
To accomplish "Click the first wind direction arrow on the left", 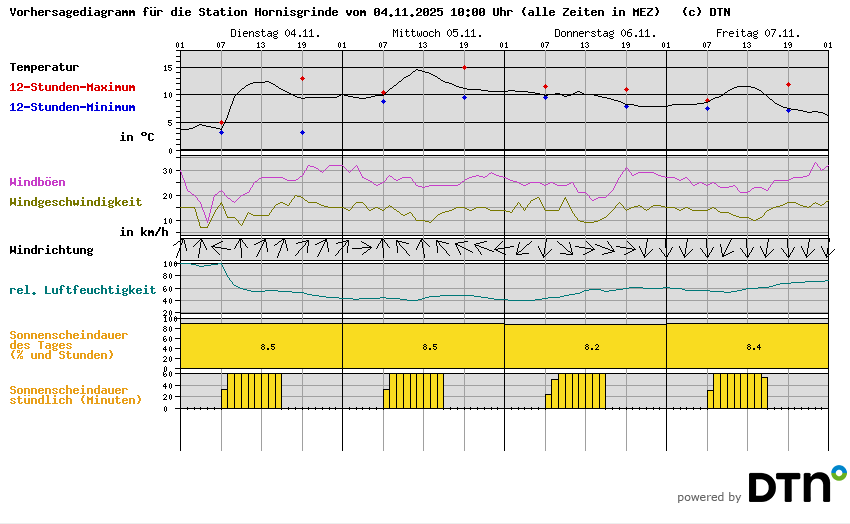I will [181, 246].
